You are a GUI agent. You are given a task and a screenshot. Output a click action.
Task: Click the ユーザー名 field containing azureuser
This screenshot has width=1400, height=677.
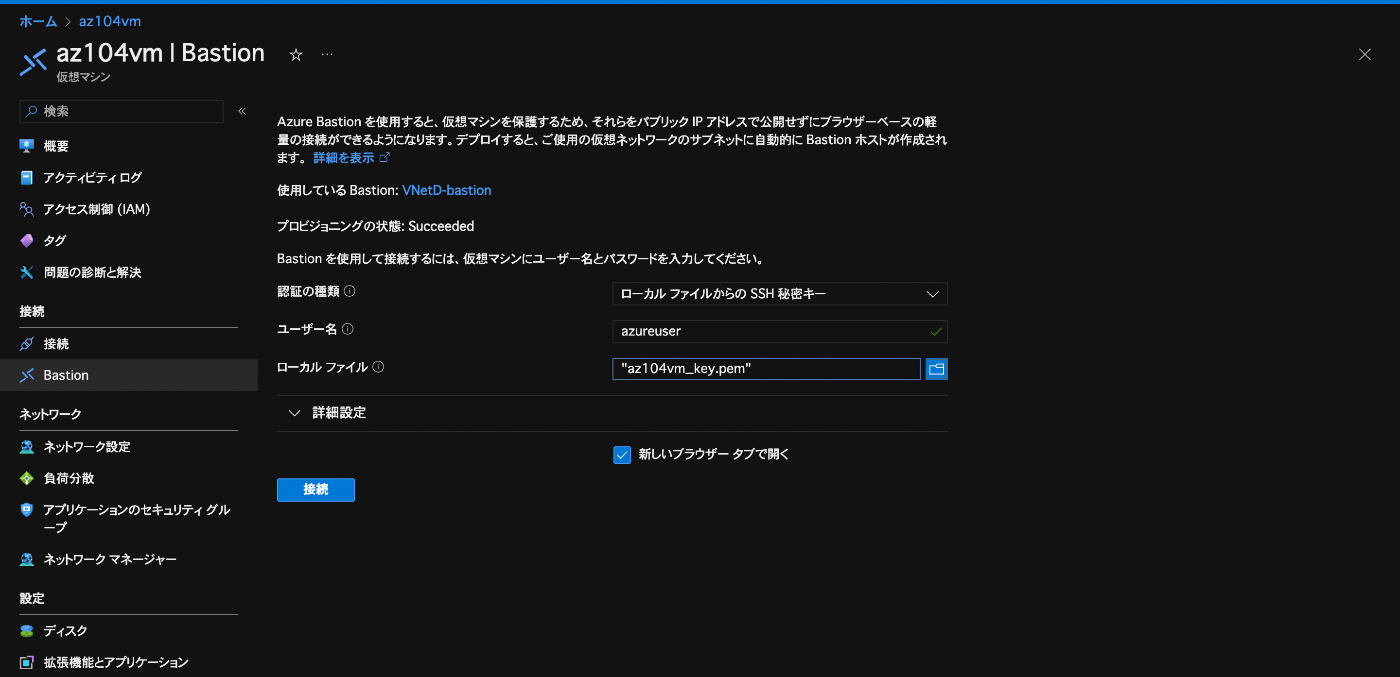[x=779, y=331]
